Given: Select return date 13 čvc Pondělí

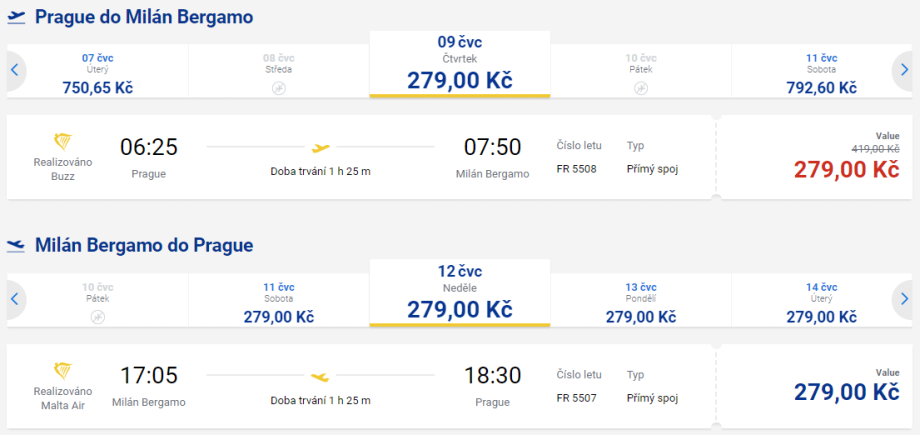Looking at the screenshot, I should coord(641,302).
